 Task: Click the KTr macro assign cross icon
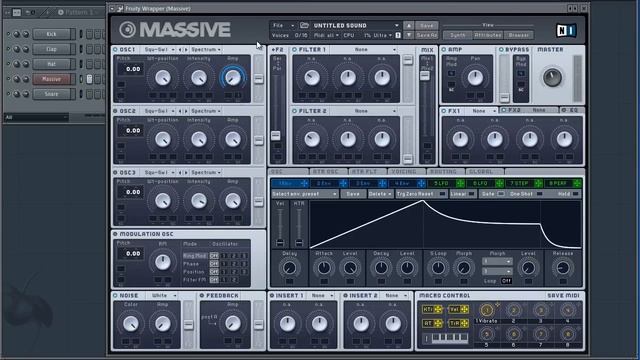(438, 309)
